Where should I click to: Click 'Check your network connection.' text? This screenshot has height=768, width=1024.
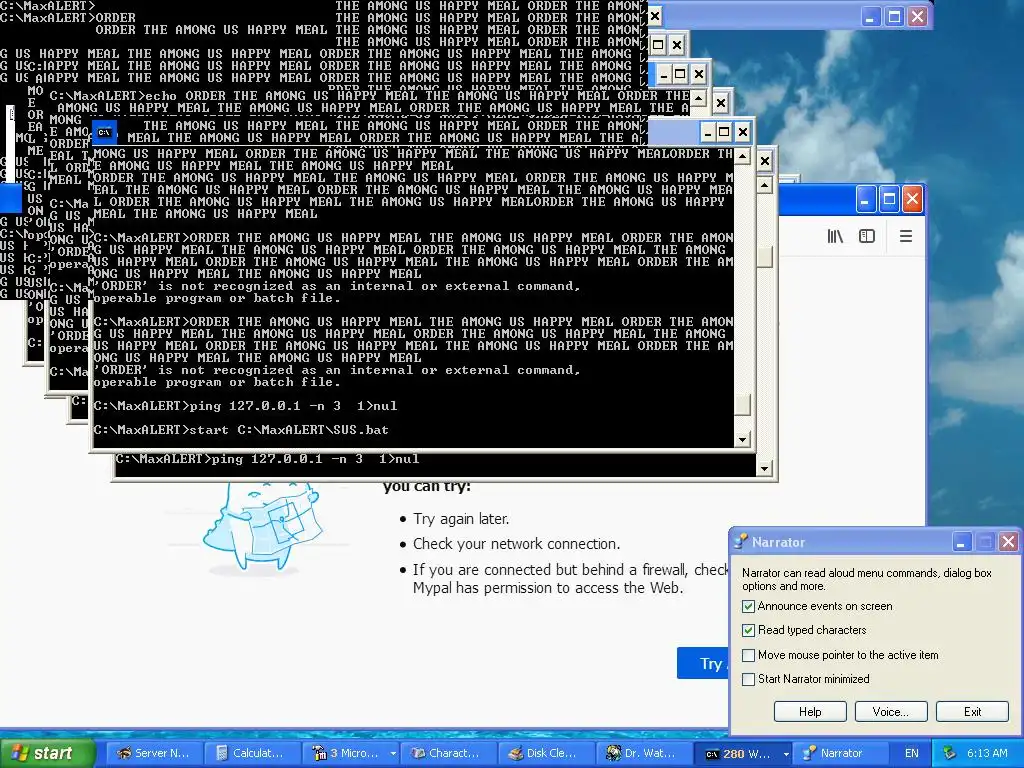tap(517, 544)
